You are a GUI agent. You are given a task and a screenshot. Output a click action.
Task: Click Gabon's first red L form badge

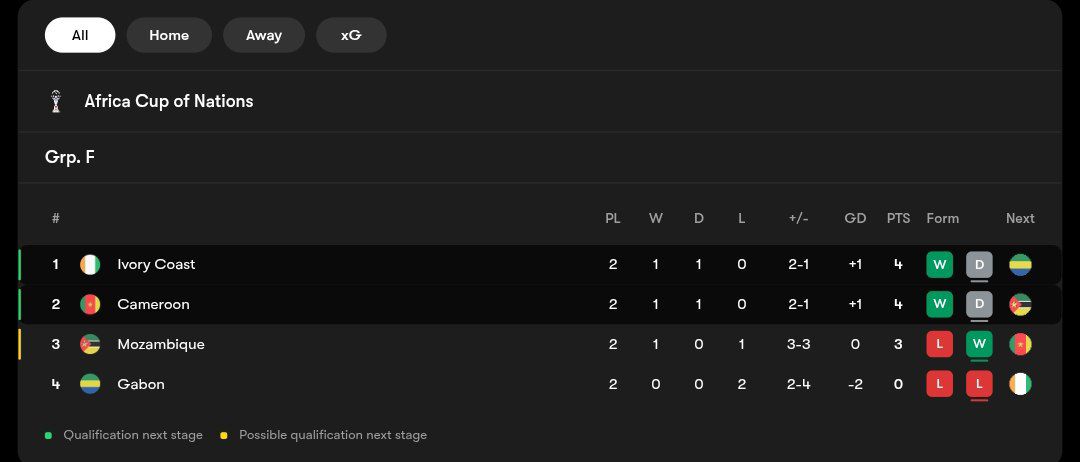pos(939,384)
